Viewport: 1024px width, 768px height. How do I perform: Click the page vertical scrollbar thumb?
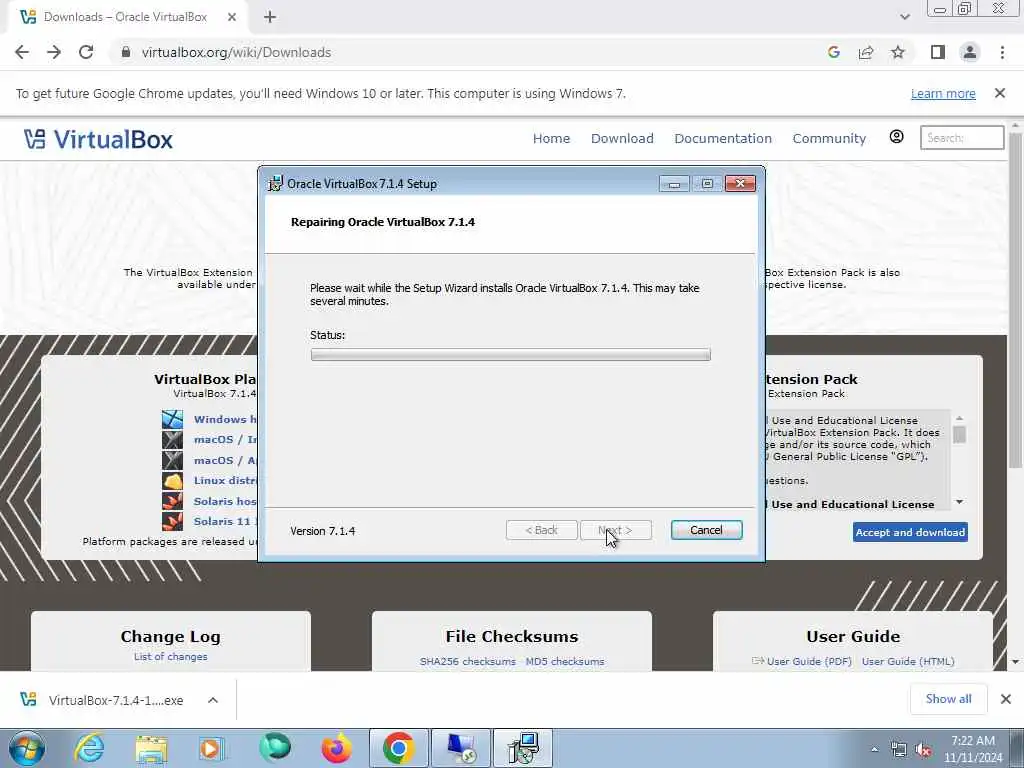click(x=1015, y=300)
